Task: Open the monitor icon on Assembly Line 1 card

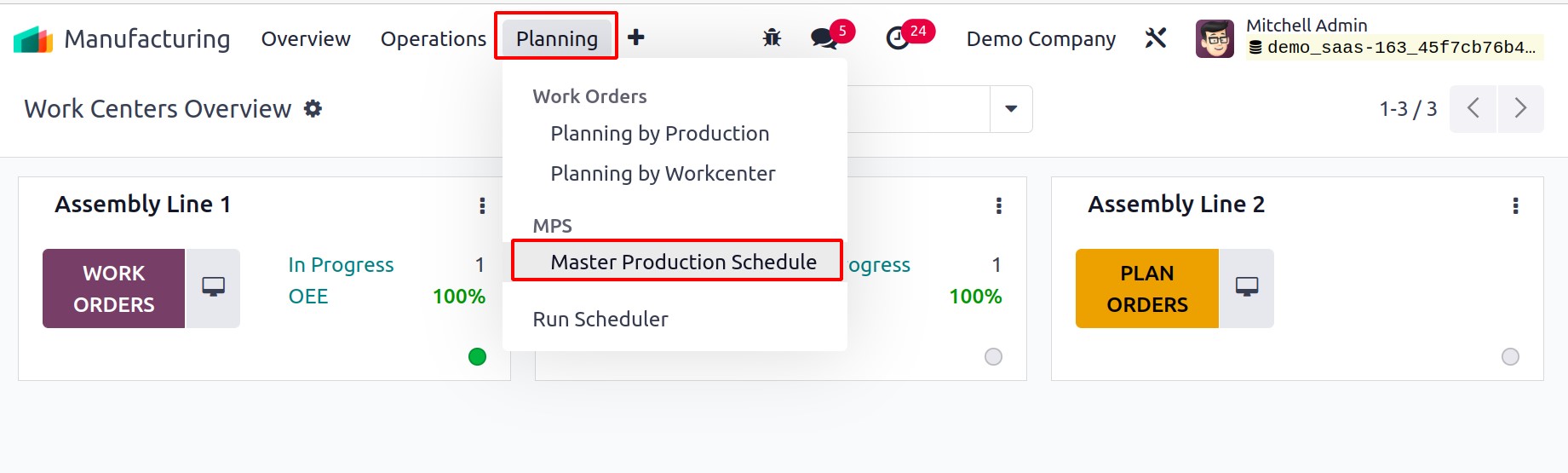Action: click(x=213, y=288)
